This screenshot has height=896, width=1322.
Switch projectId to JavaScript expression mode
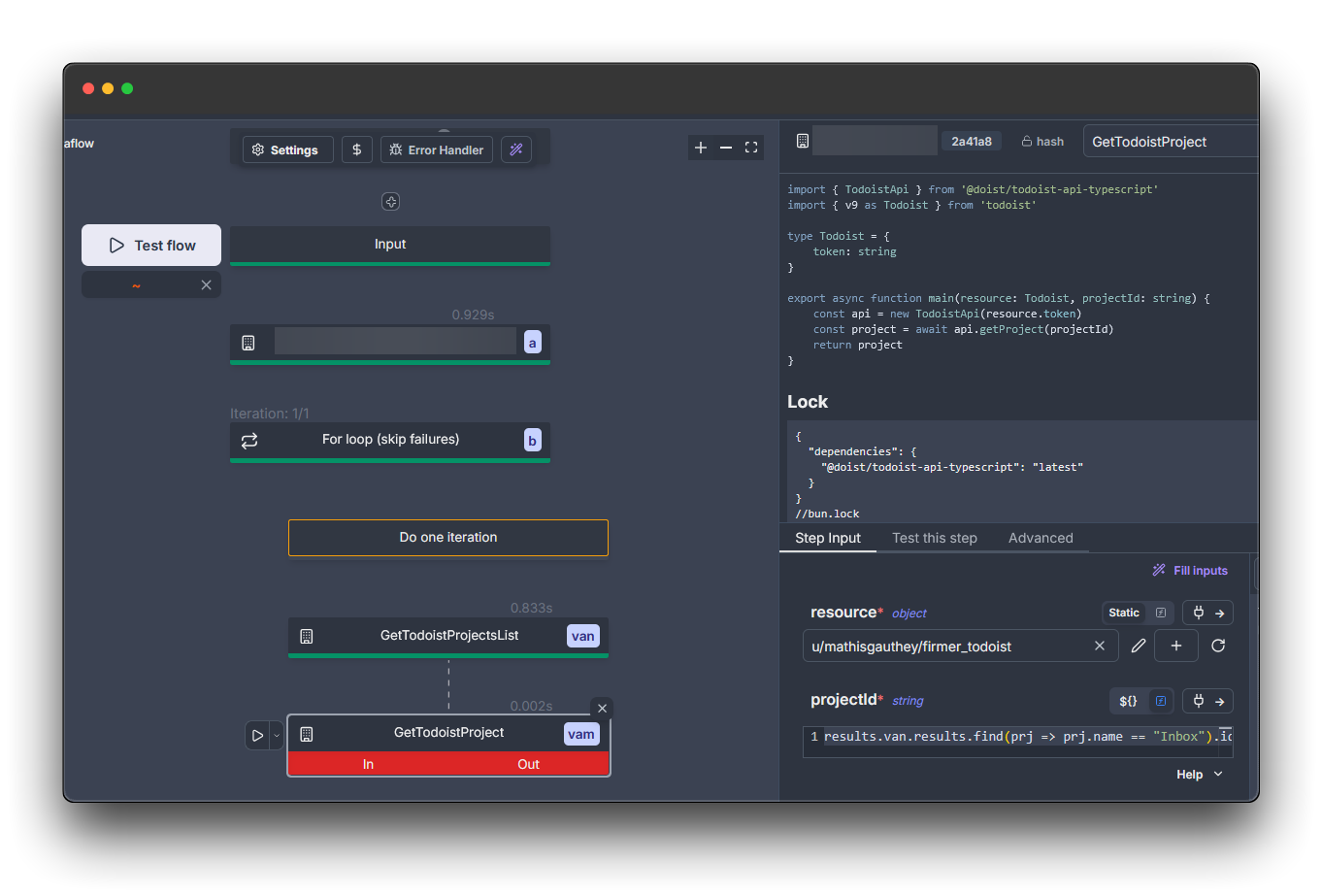(1161, 701)
